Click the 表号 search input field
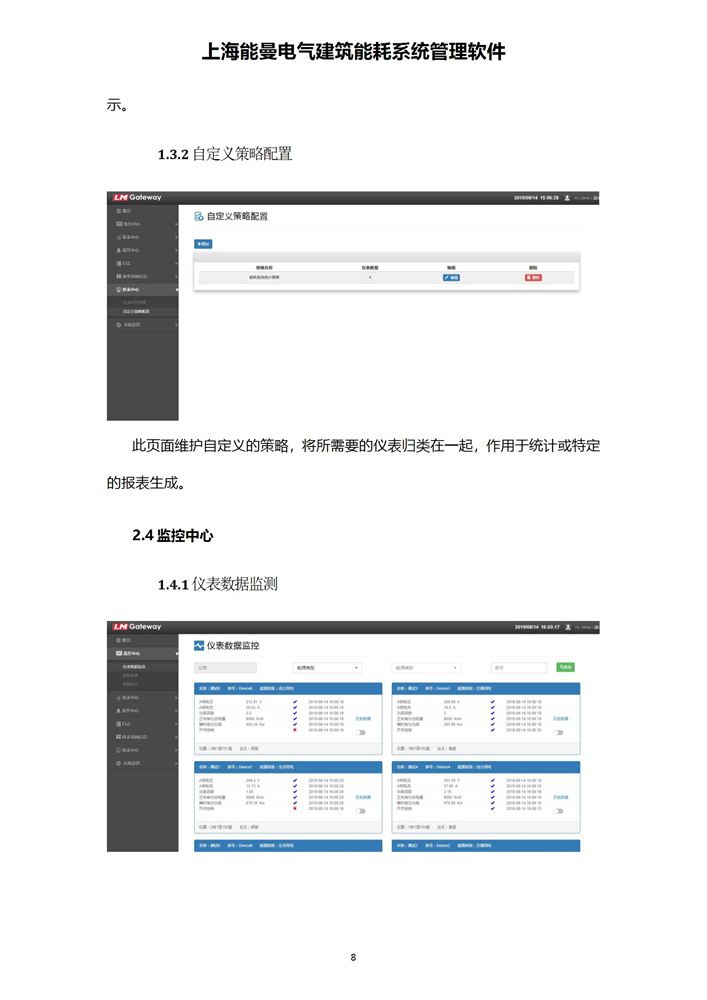Image resolution: width=707 pixels, height=1000 pixels. (x=517, y=667)
